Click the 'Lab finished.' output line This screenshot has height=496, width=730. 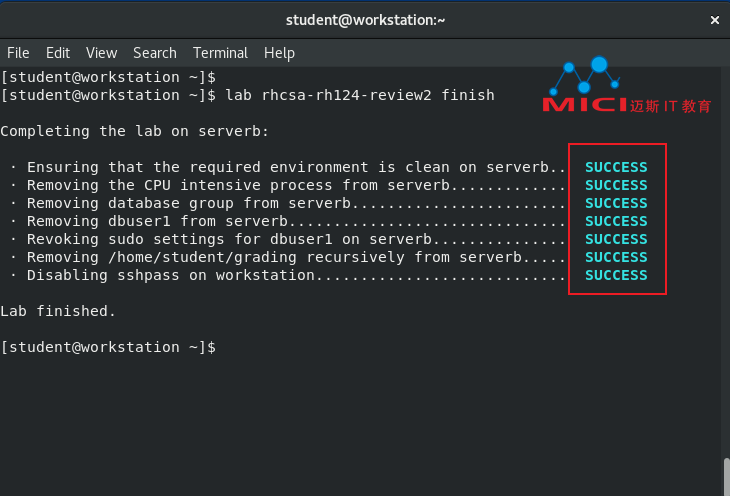(58, 311)
